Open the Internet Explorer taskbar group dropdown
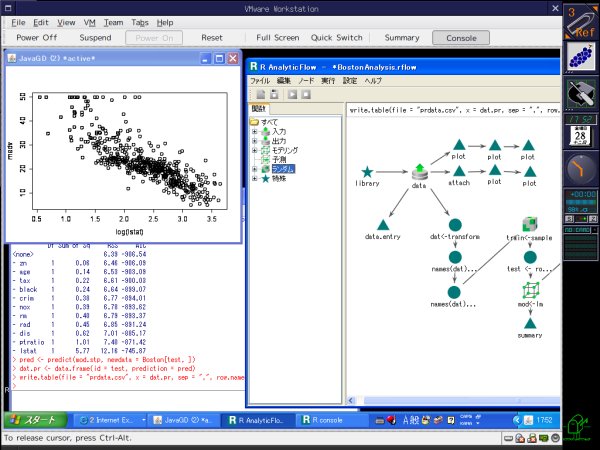Viewport: 600px width, 450px height. coord(143,420)
